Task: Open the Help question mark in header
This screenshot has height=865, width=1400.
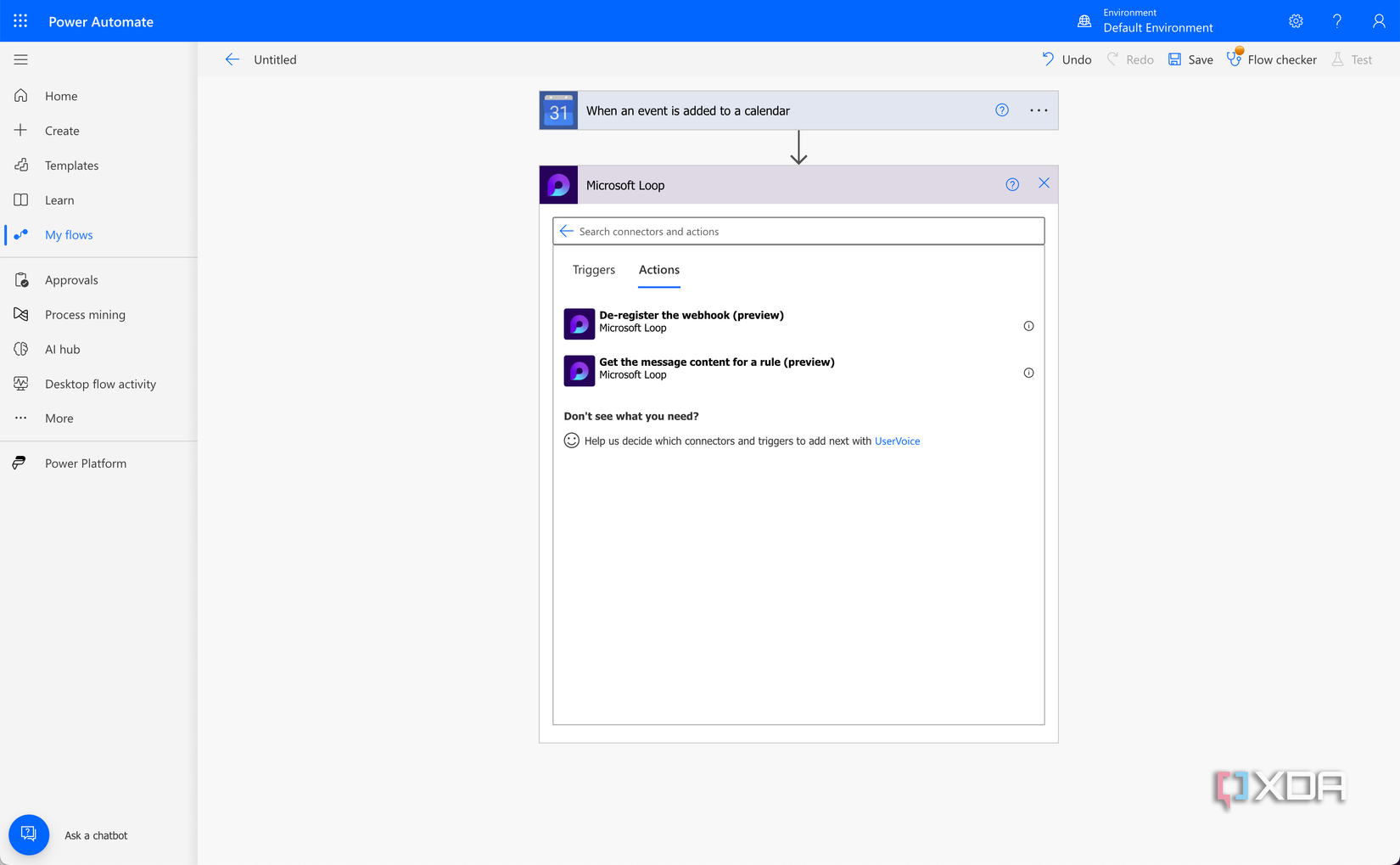Action: pos(1337,21)
